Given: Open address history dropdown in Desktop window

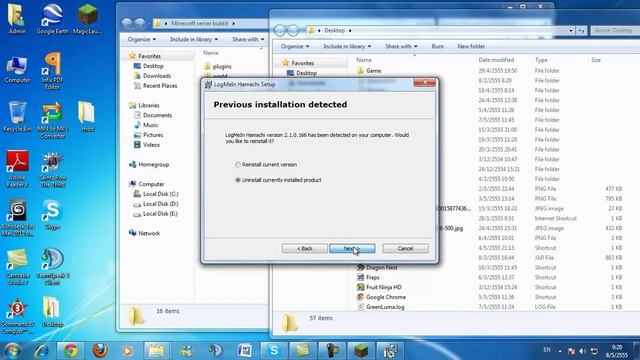Looking at the screenshot, I should pyautogui.click(x=571, y=31).
